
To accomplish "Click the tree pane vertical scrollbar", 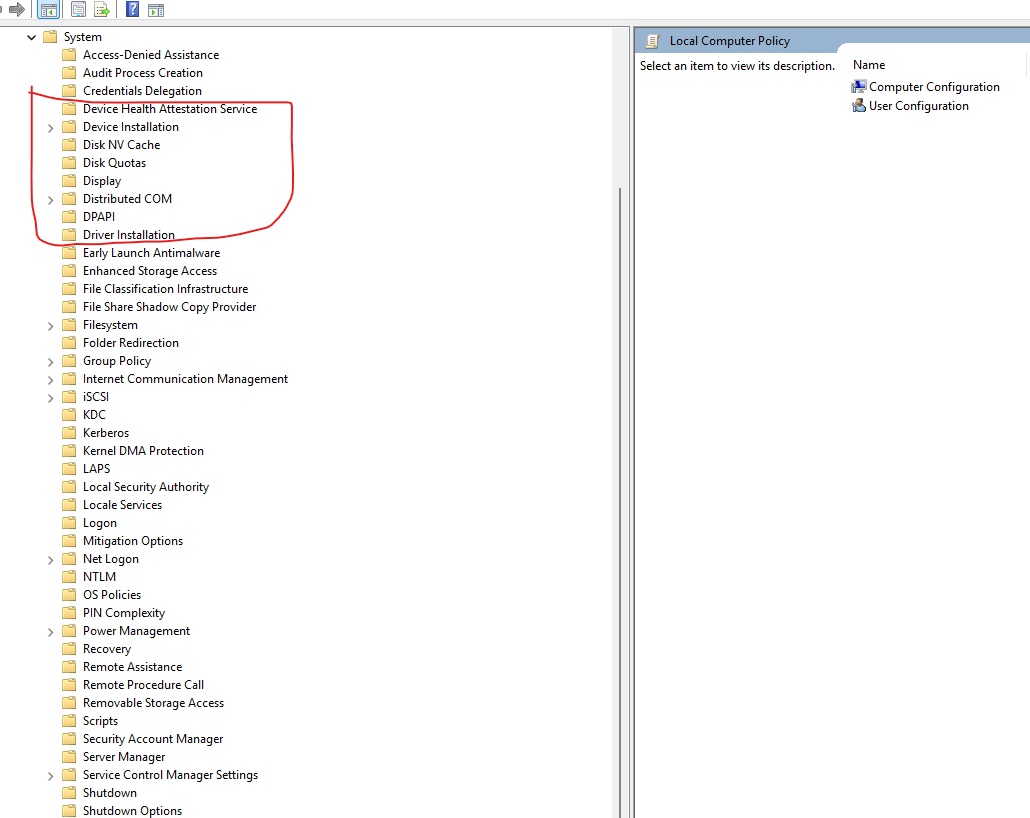I will (619, 423).
